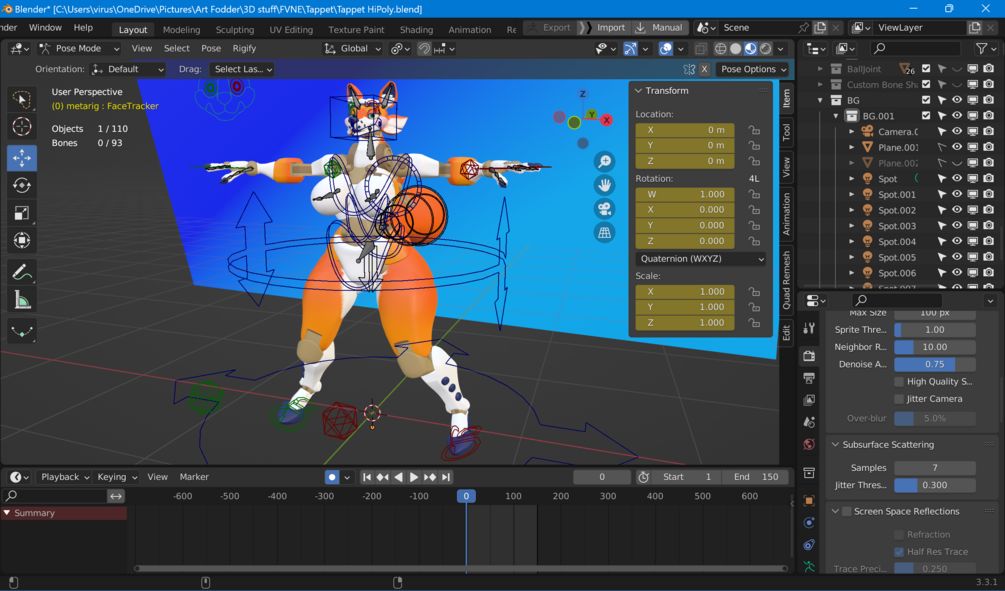This screenshot has height=591, width=1005.
Task: Switch to the Sculpting workspace tab
Action: [235, 29]
